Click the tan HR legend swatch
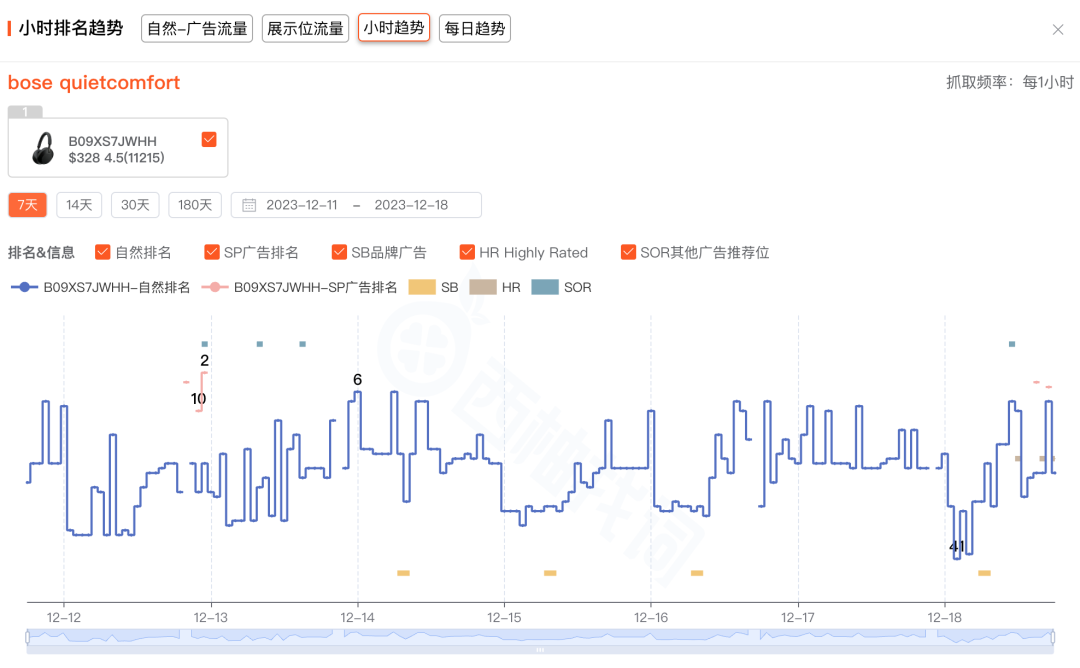The image size is (1080, 668). coord(483,287)
